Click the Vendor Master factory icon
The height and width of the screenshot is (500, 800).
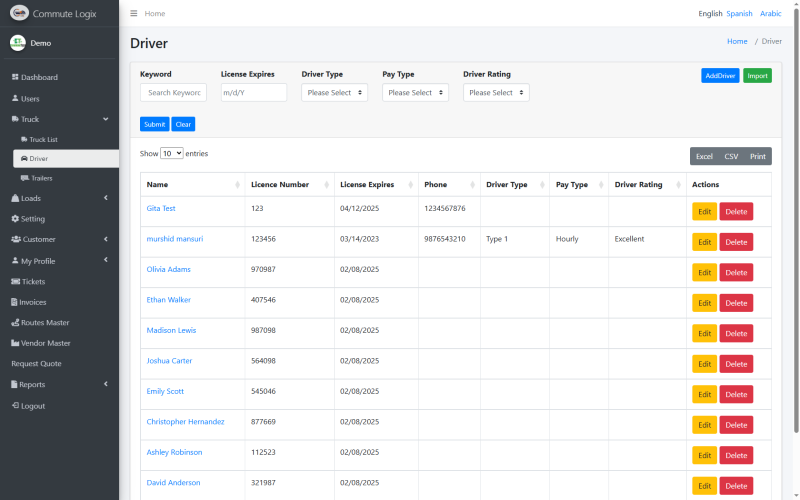click(x=15, y=343)
